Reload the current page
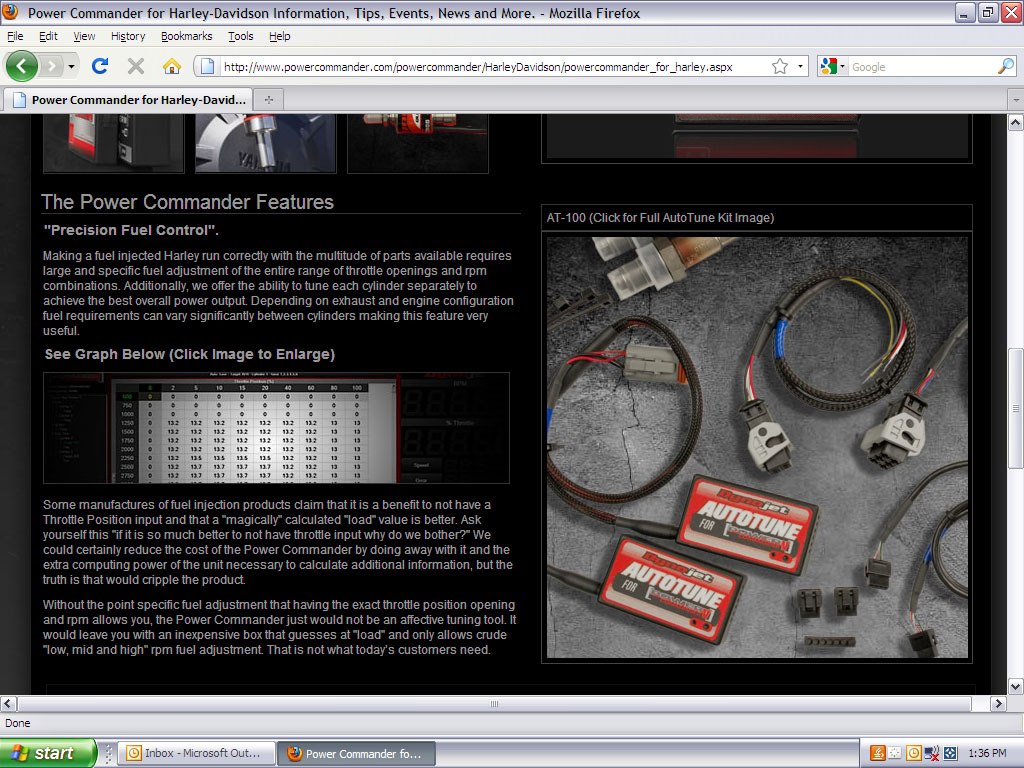 click(x=100, y=66)
